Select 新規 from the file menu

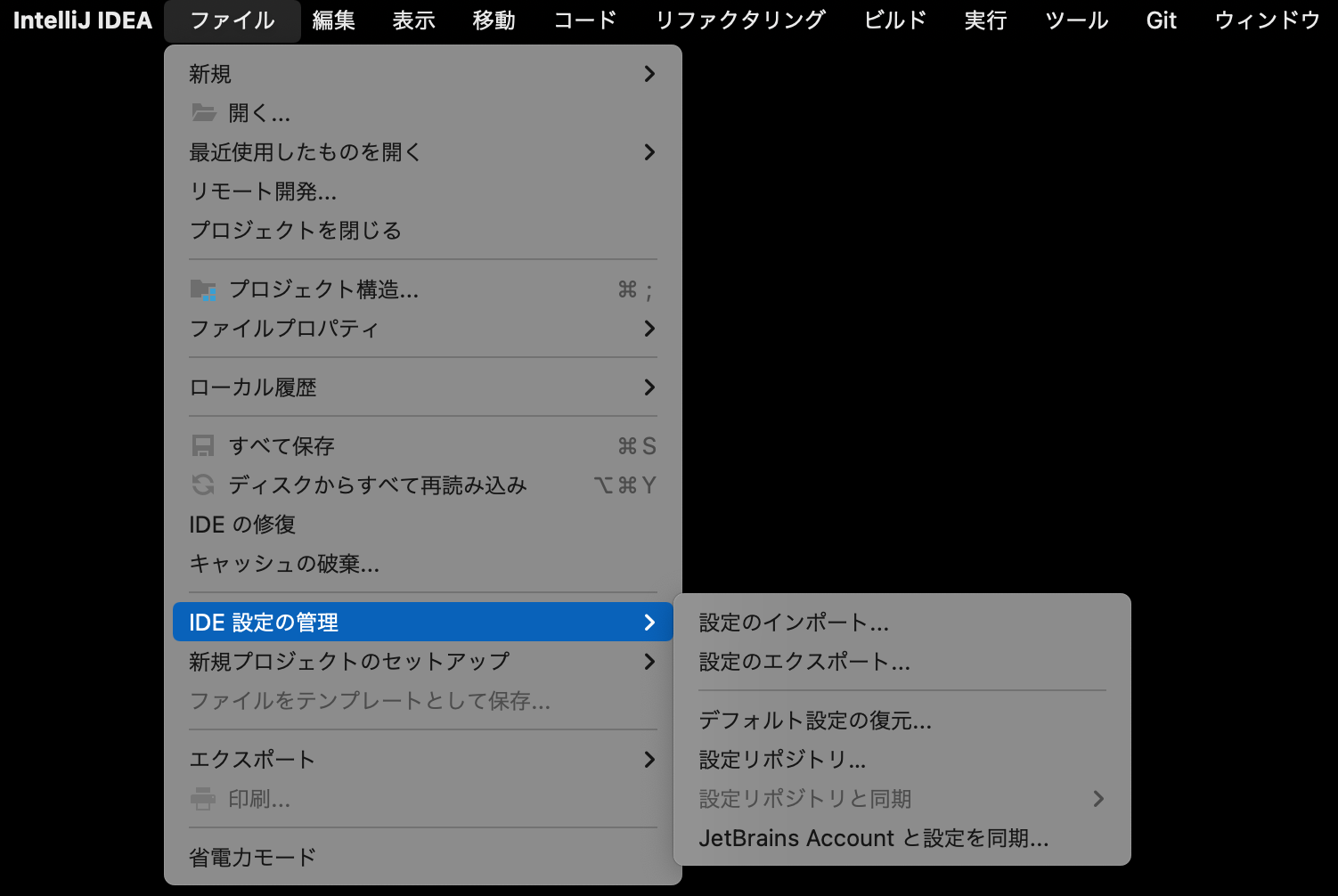(x=423, y=74)
